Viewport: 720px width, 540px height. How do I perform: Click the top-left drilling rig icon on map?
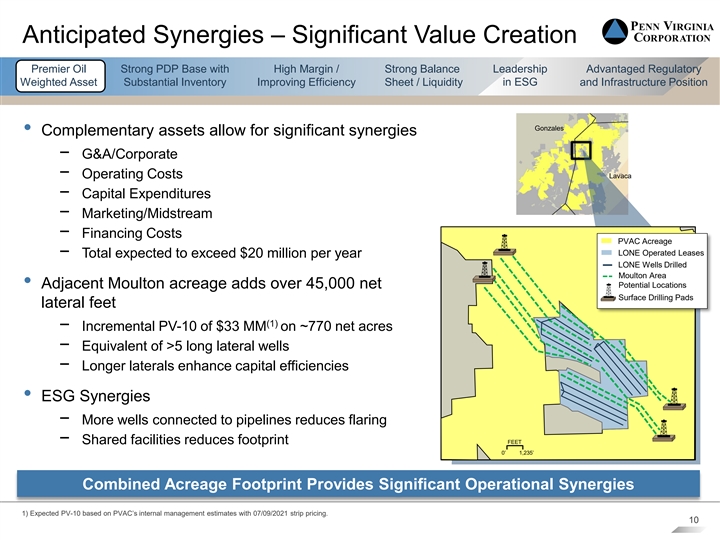504,245
